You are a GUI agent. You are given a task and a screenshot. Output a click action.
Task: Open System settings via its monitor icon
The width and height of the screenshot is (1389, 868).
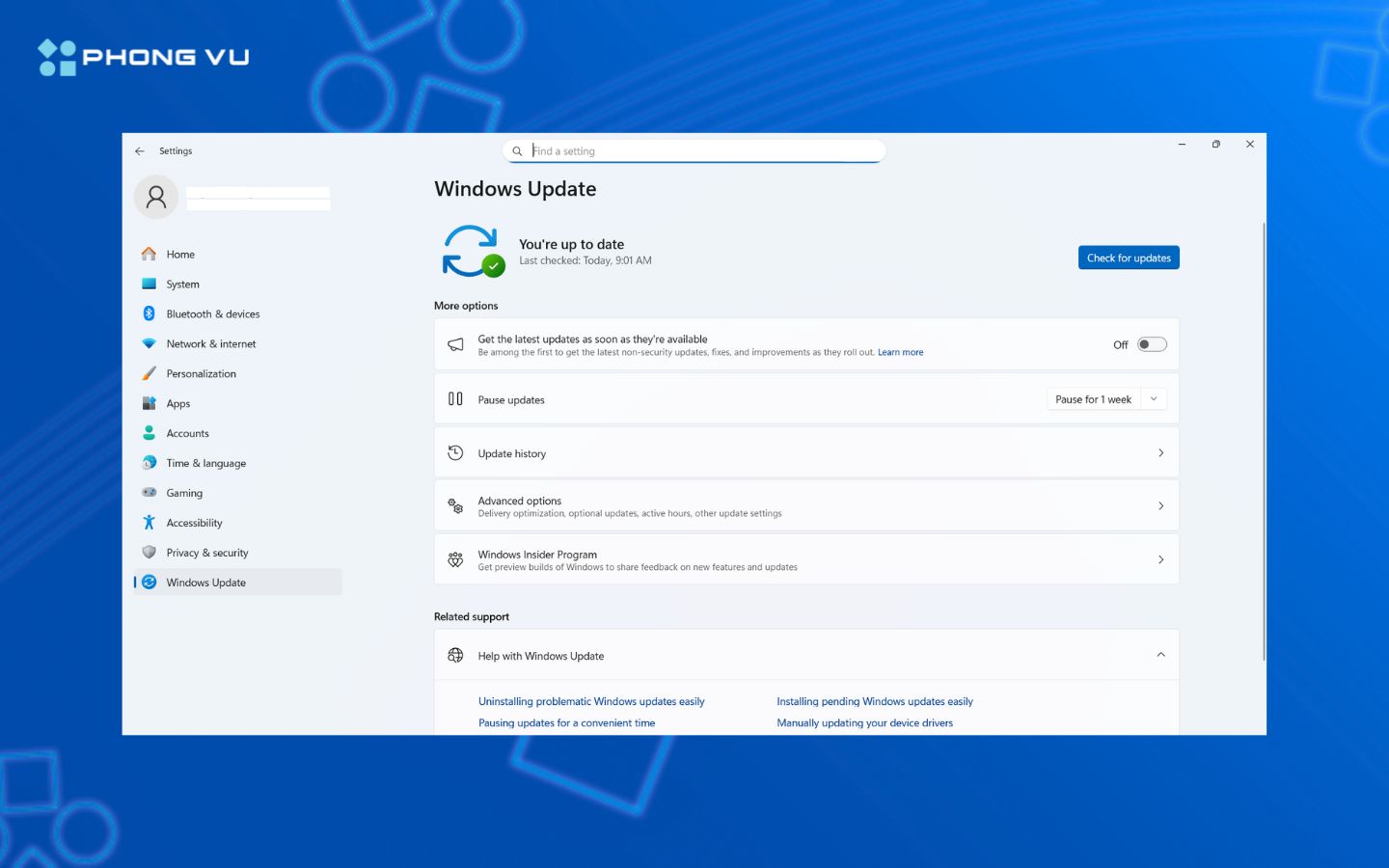[150, 284]
